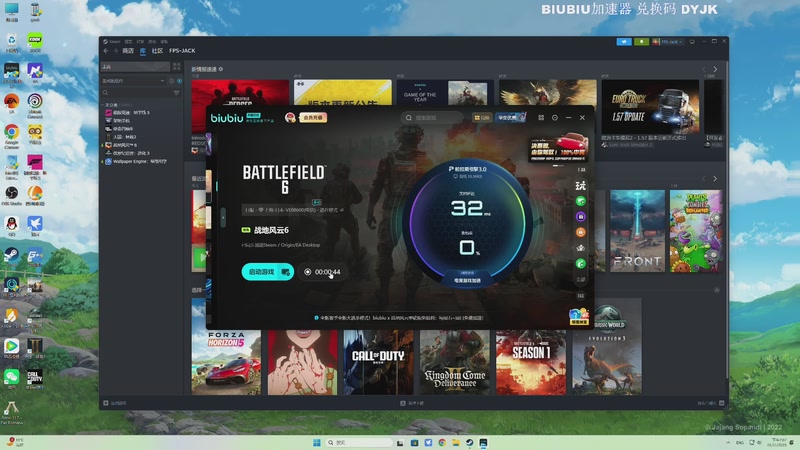The width and height of the screenshot is (800, 450).
Task: Open the server node selector under Battlefield 6 title
Action: 293,210
